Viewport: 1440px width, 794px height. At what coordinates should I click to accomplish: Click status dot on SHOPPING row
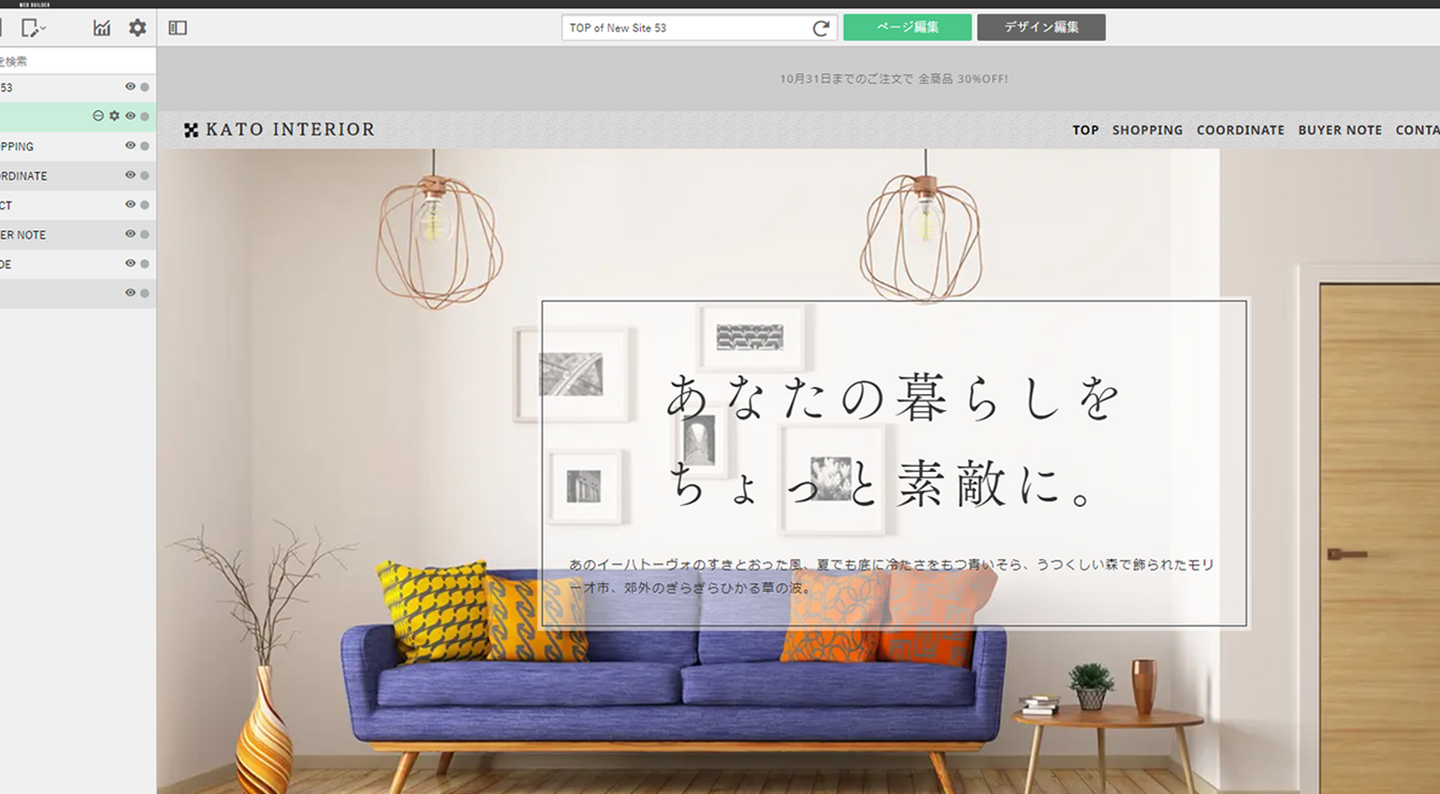pyautogui.click(x=145, y=146)
